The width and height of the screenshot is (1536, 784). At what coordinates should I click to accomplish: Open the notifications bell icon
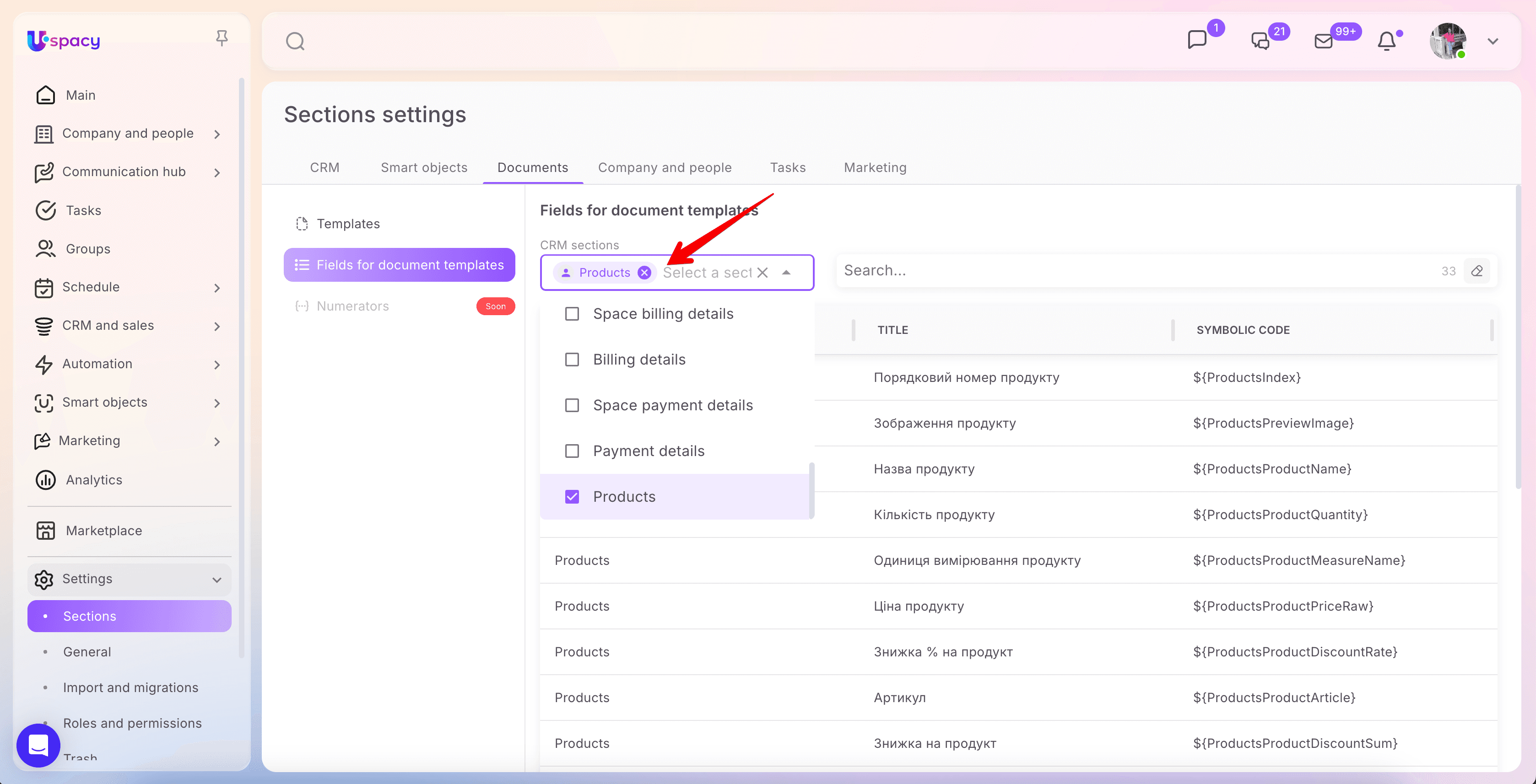coord(1386,41)
